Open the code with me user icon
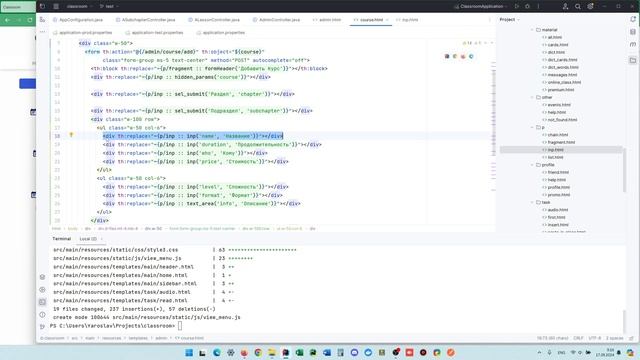This screenshot has height=360, width=640. tap(565, 7)
